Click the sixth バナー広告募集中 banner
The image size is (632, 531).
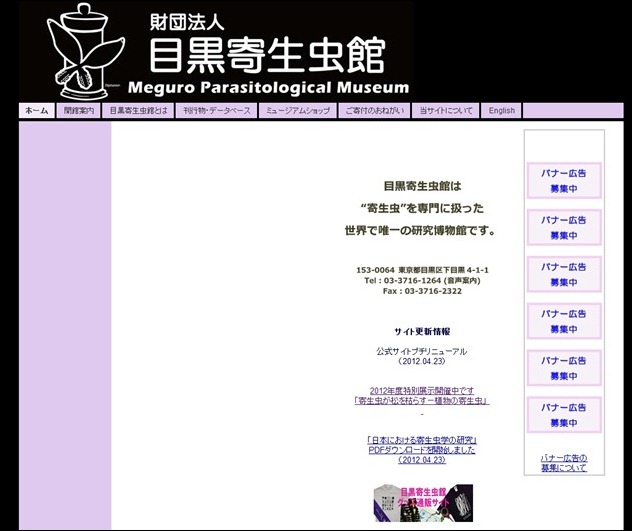[x=564, y=415]
